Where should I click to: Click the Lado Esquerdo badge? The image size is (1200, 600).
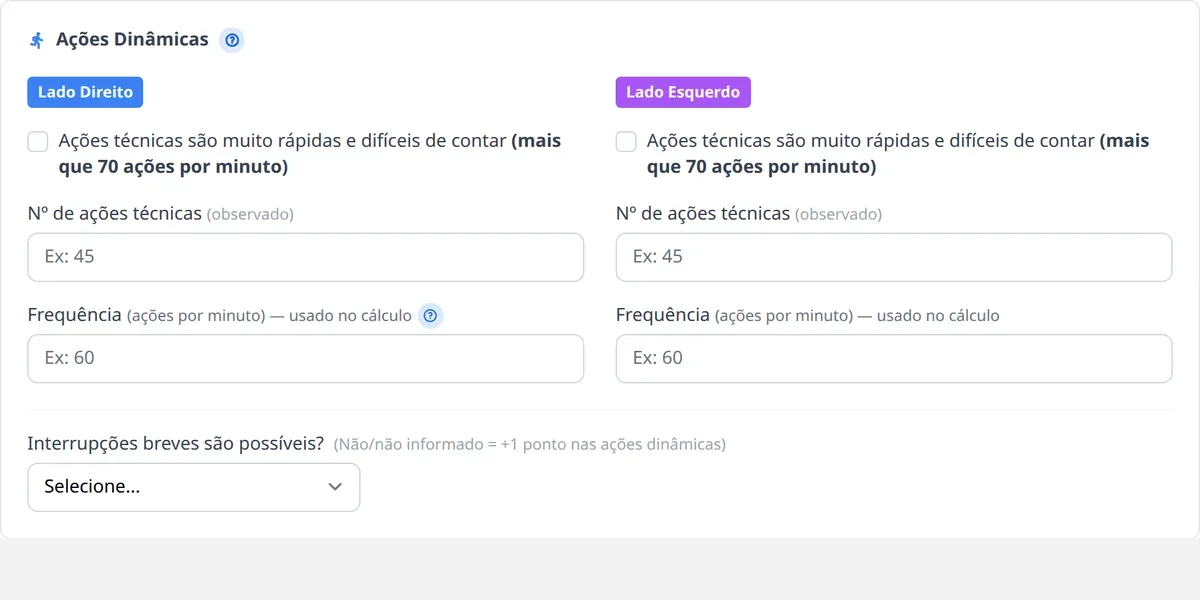tap(683, 92)
